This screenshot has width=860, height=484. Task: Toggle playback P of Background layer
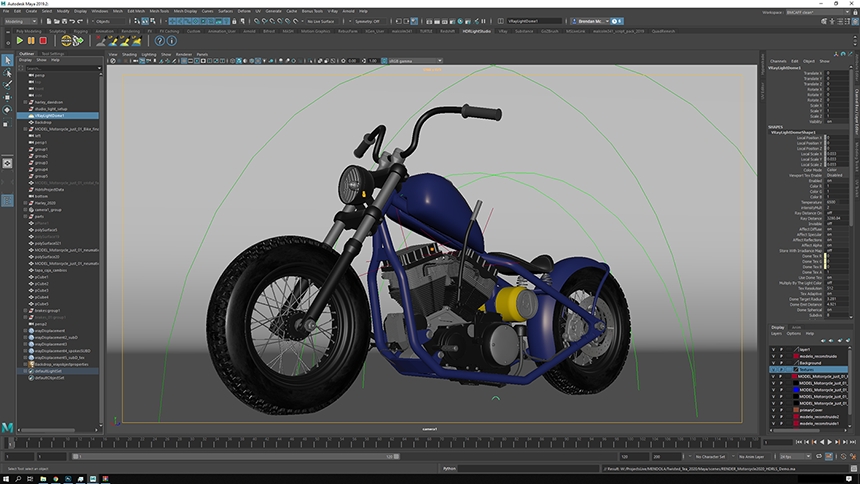click(782, 363)
